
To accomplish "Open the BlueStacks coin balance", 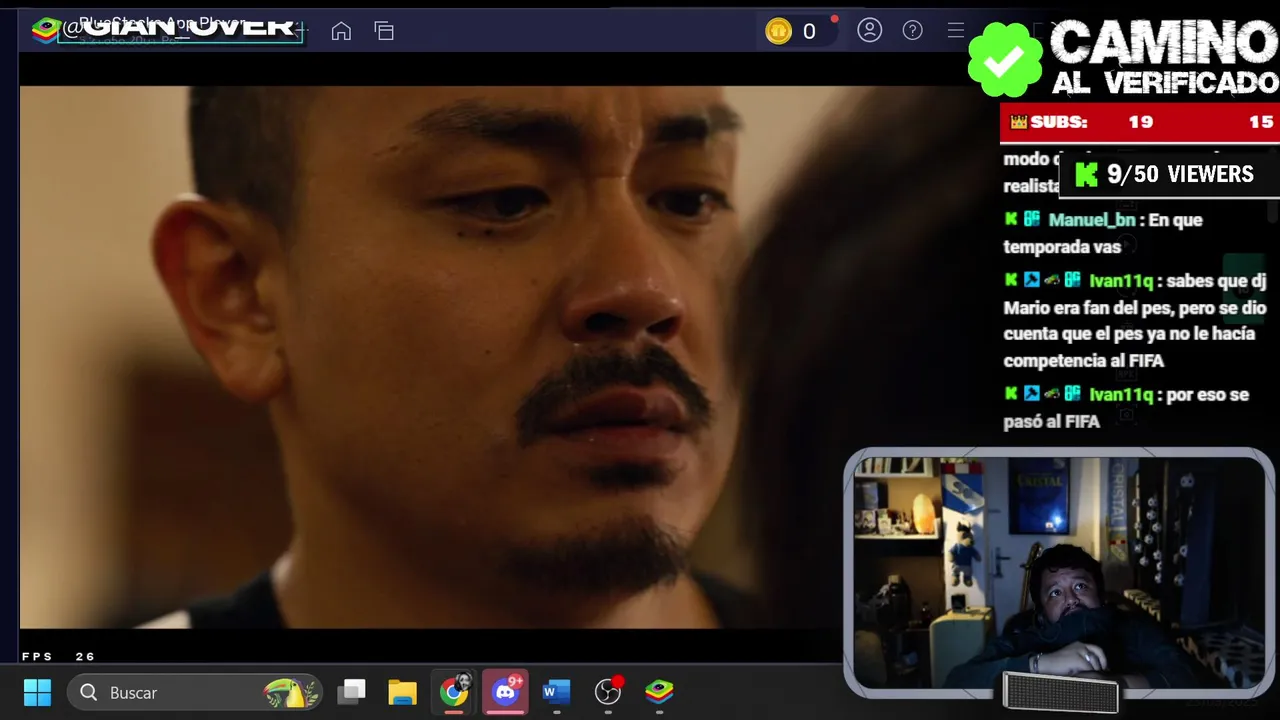I will 792,31.
